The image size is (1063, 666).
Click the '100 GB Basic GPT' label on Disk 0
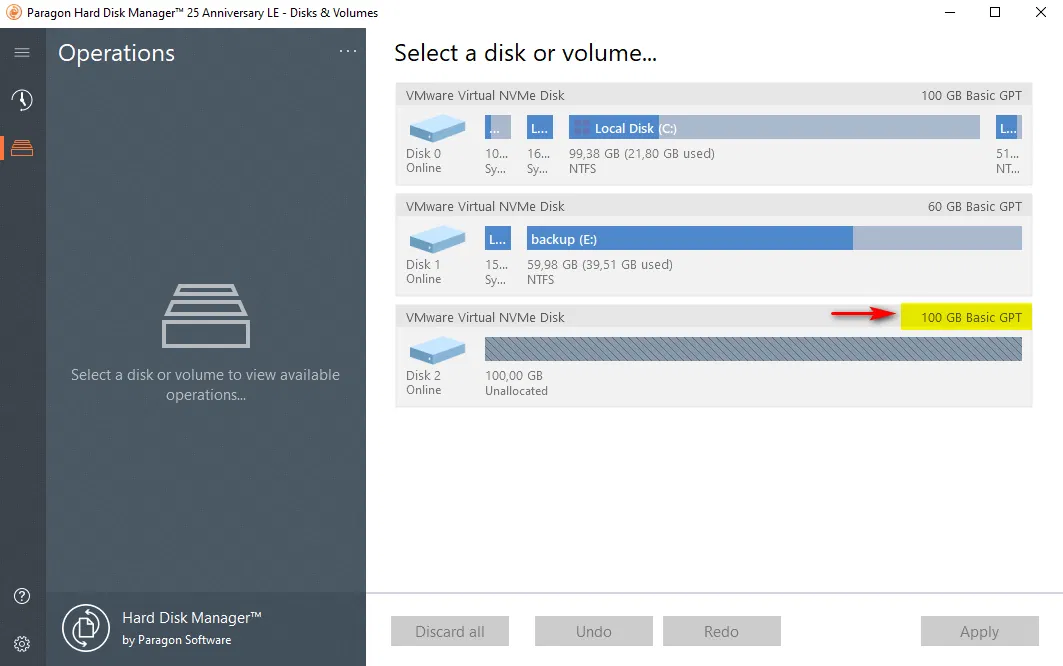point(971,96)
